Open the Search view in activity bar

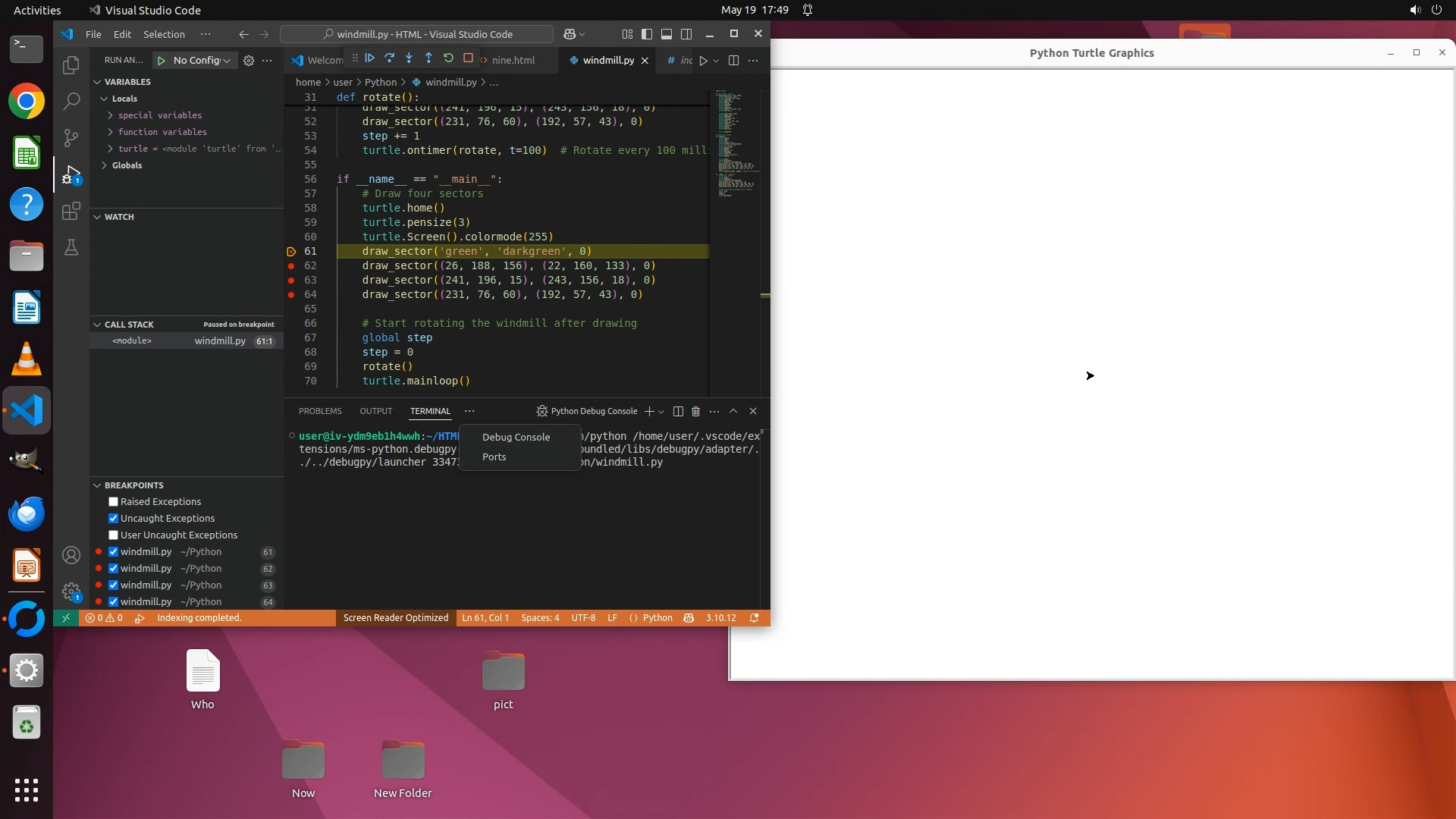(71, 101)
